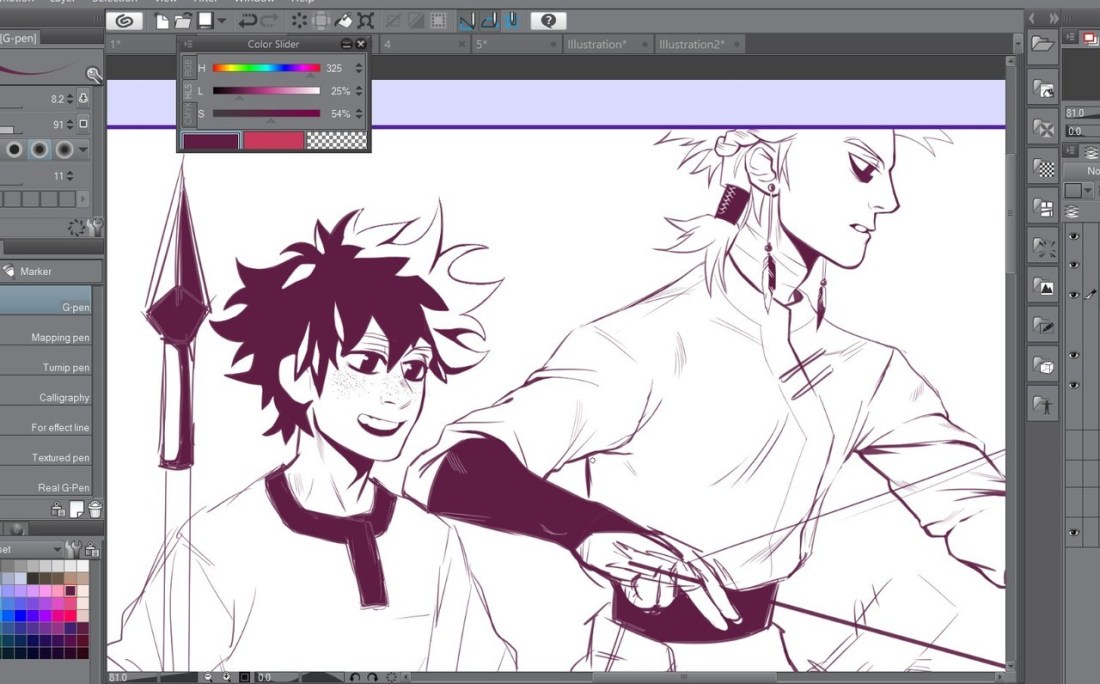Open 3D material folder icon

pyautogui.click(x=1043, y=366)
